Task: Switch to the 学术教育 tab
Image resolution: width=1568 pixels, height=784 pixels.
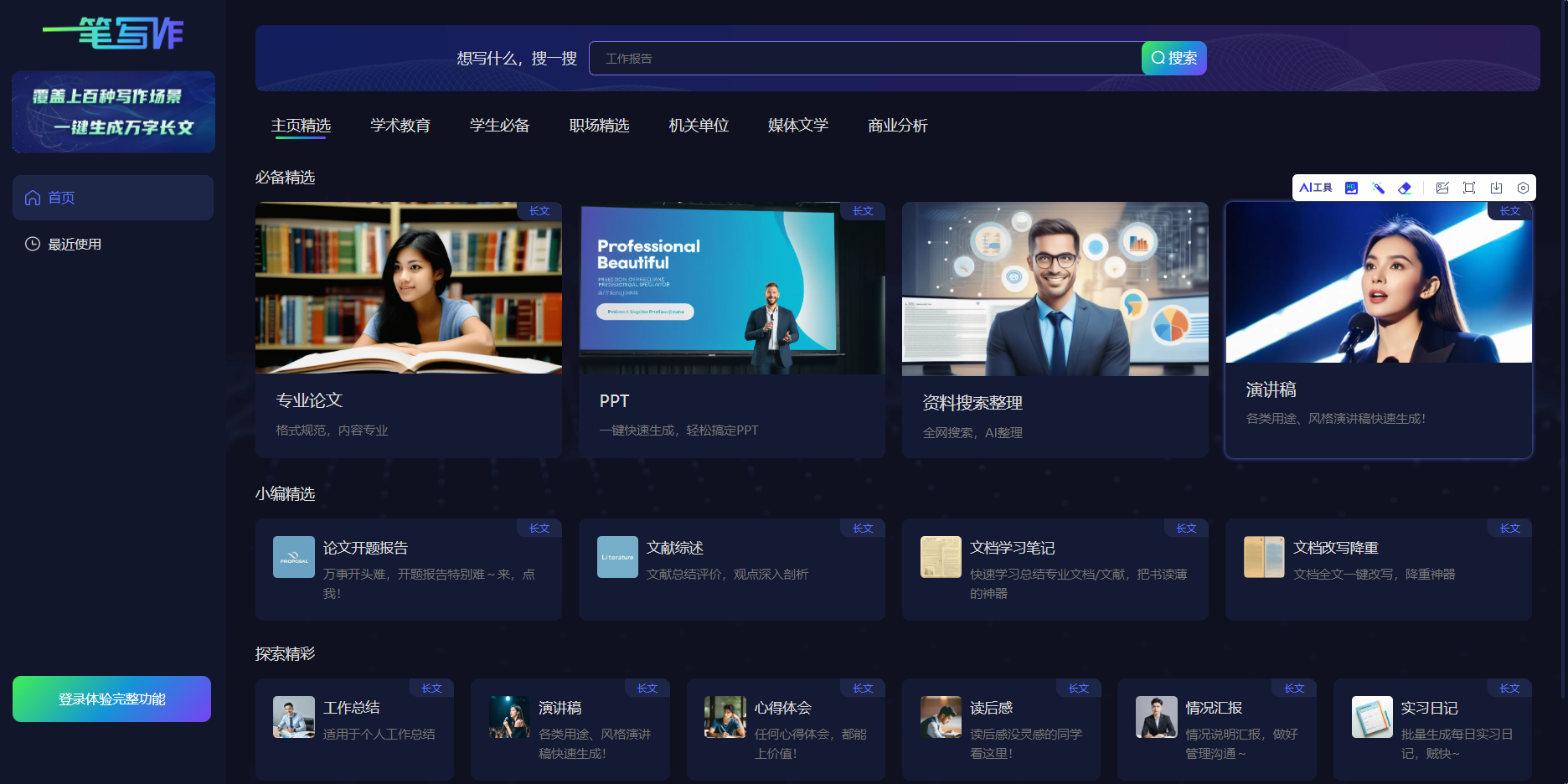Action: (x=400, y=126)
